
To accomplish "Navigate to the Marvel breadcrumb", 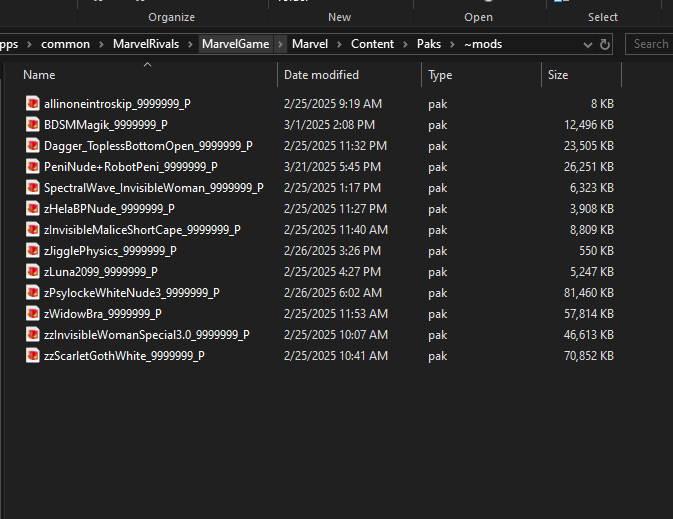I will pyautogui.click(x=310, y=44).
